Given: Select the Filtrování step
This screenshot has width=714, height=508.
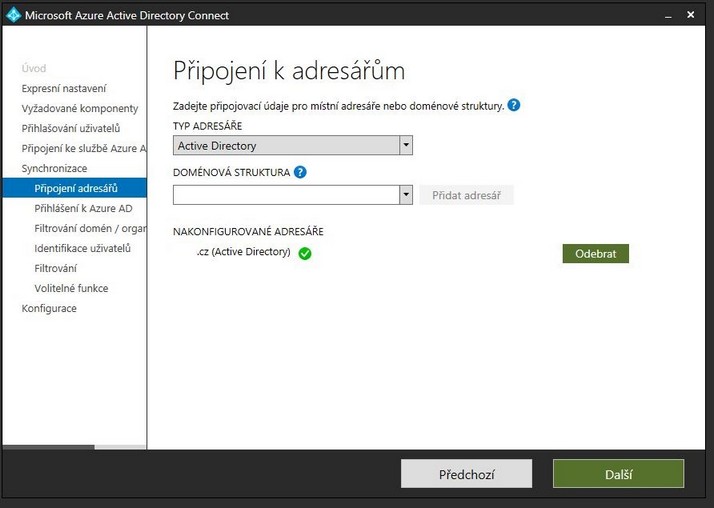Looking at the screenshot, I should point(56,269).
